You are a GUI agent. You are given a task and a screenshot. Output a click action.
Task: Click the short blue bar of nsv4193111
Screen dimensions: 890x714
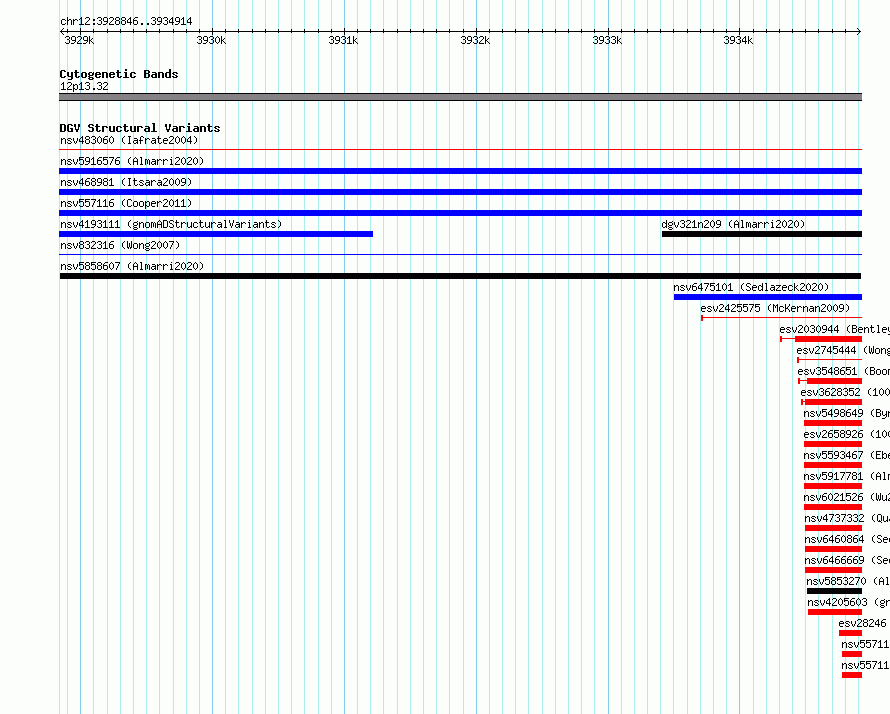tap(216, 234)
